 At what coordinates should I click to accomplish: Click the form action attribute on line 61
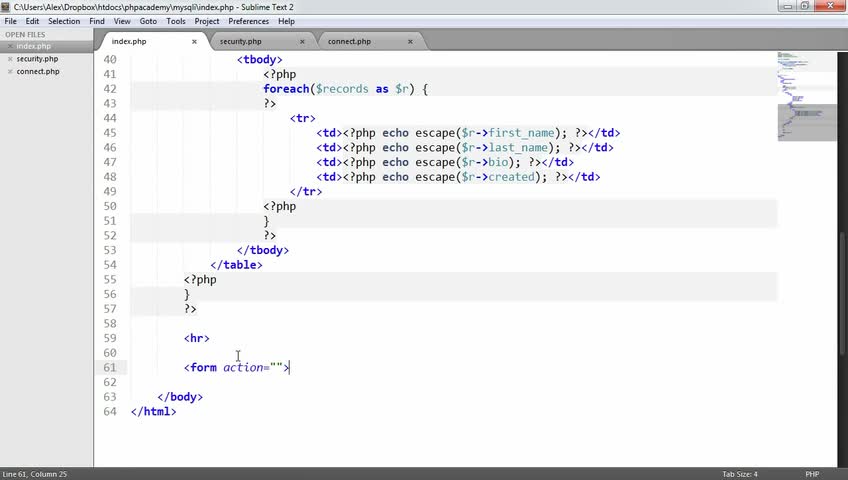click(243, 368)
